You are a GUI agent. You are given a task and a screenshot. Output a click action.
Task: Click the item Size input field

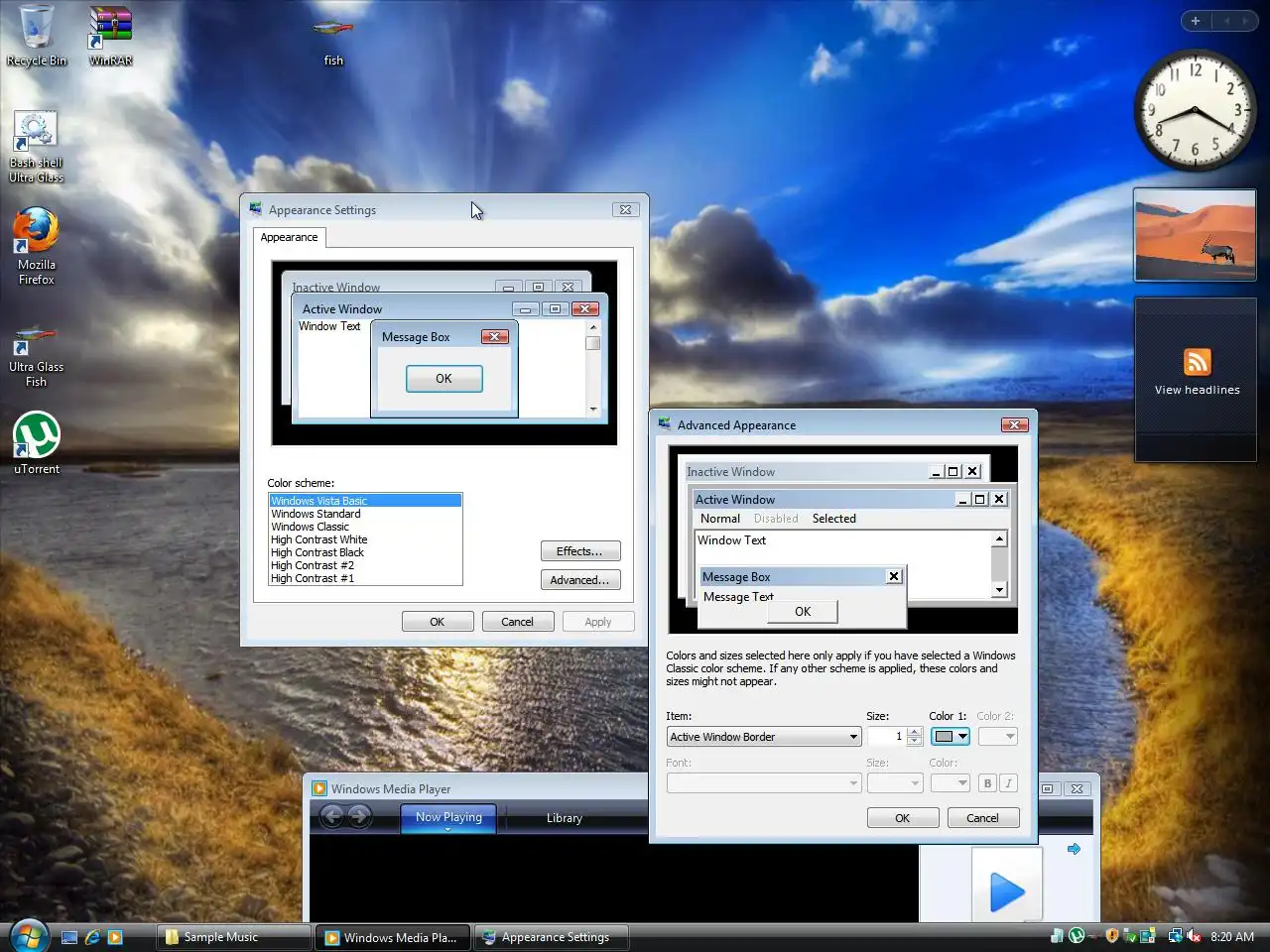coord(887,737)
